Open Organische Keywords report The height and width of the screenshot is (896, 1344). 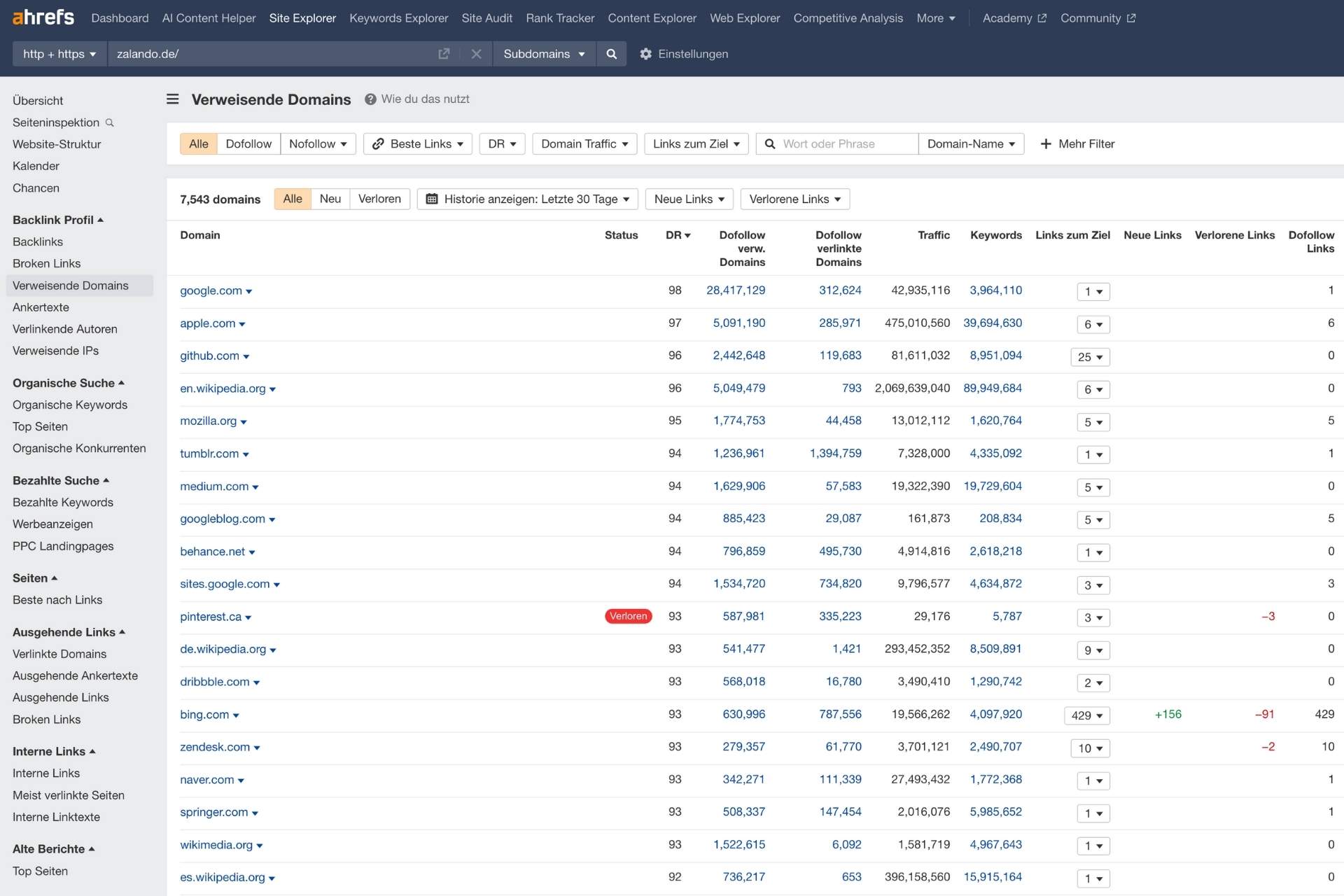(70, 405)
